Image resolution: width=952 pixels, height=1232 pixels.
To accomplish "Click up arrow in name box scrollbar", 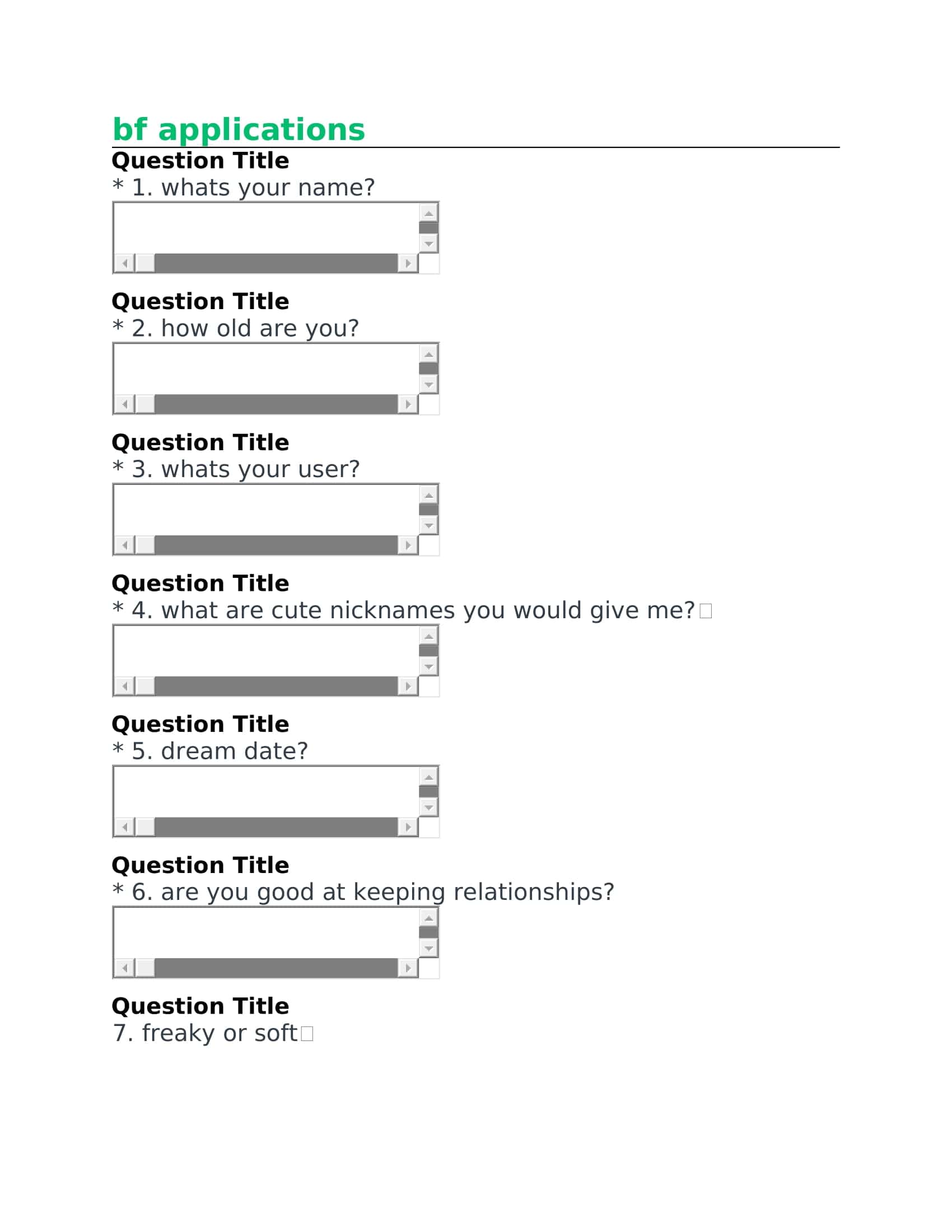I will pos(428,213).
